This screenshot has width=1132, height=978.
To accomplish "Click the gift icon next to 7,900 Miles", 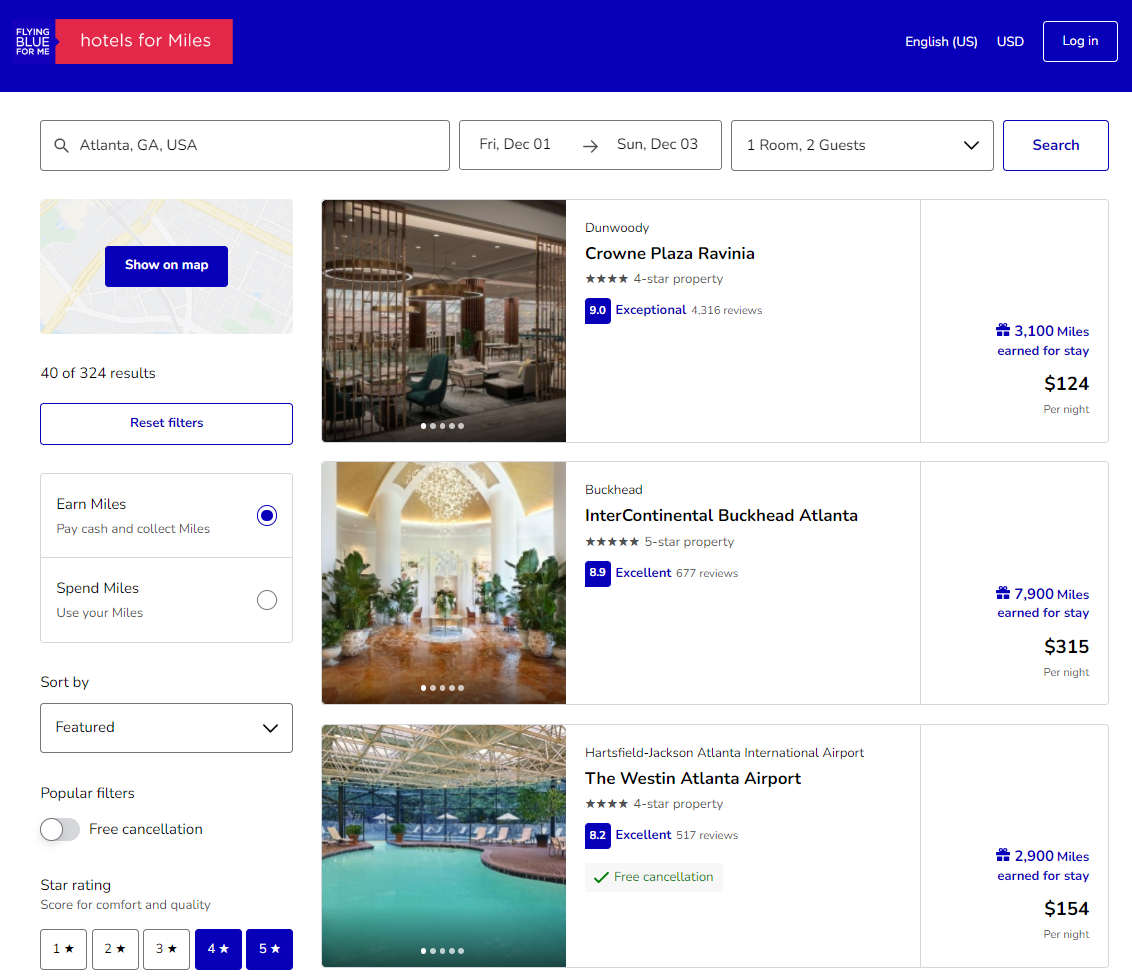I will (1003, 593).
